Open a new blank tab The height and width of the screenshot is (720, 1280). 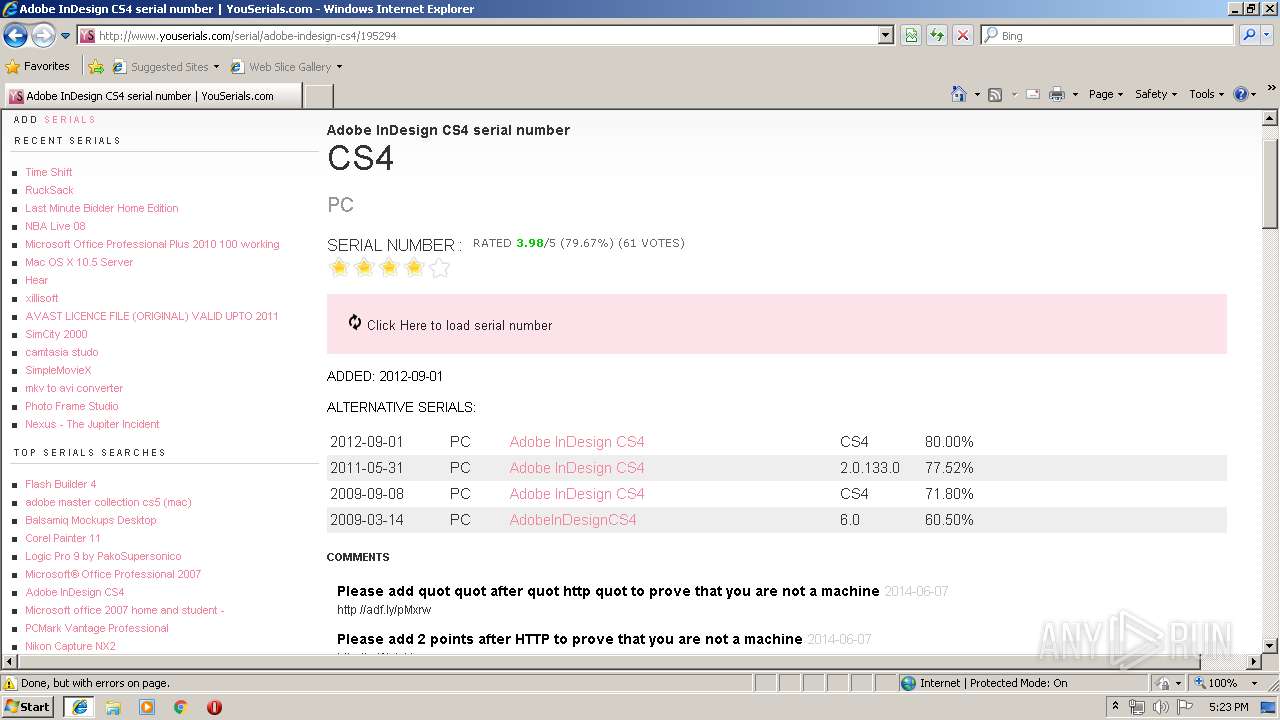point(318,96)
